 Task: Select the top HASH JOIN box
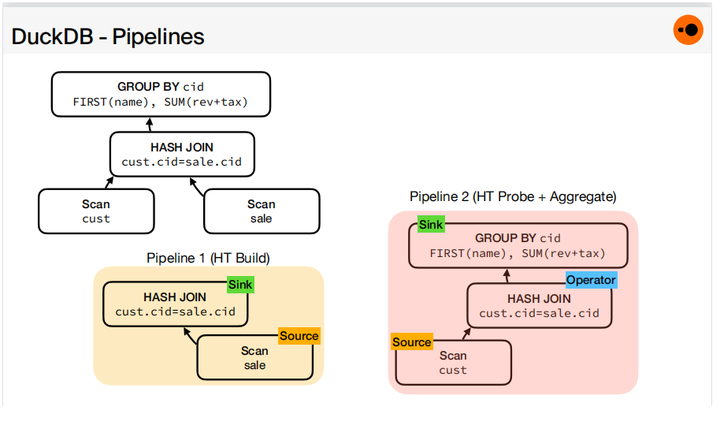pos(181,154)
